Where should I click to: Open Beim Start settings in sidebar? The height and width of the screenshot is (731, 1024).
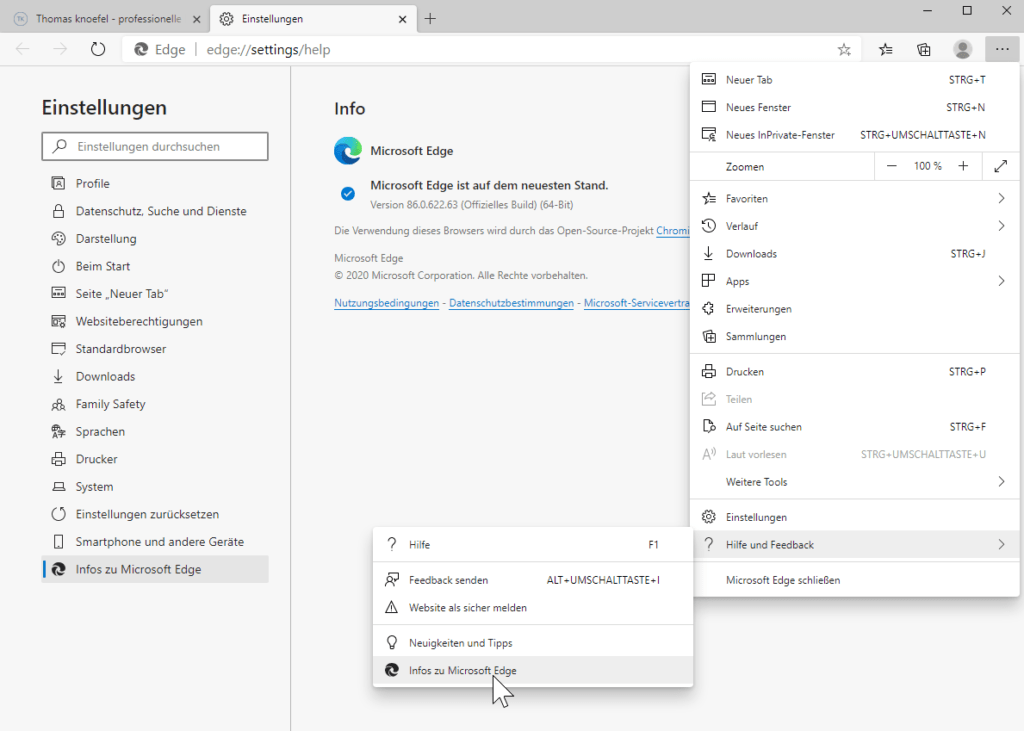coord(155,266)
